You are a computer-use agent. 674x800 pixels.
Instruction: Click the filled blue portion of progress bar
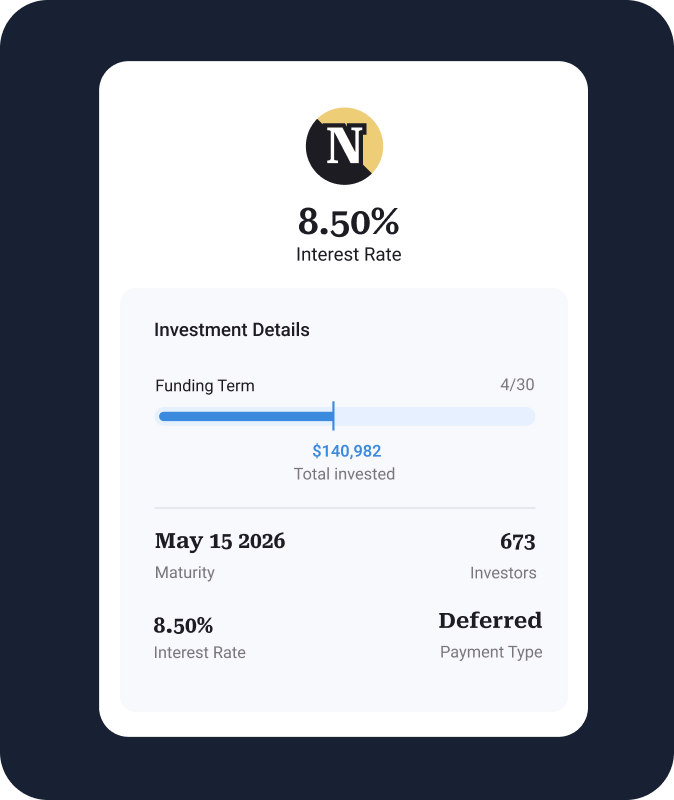pos(246,416)
